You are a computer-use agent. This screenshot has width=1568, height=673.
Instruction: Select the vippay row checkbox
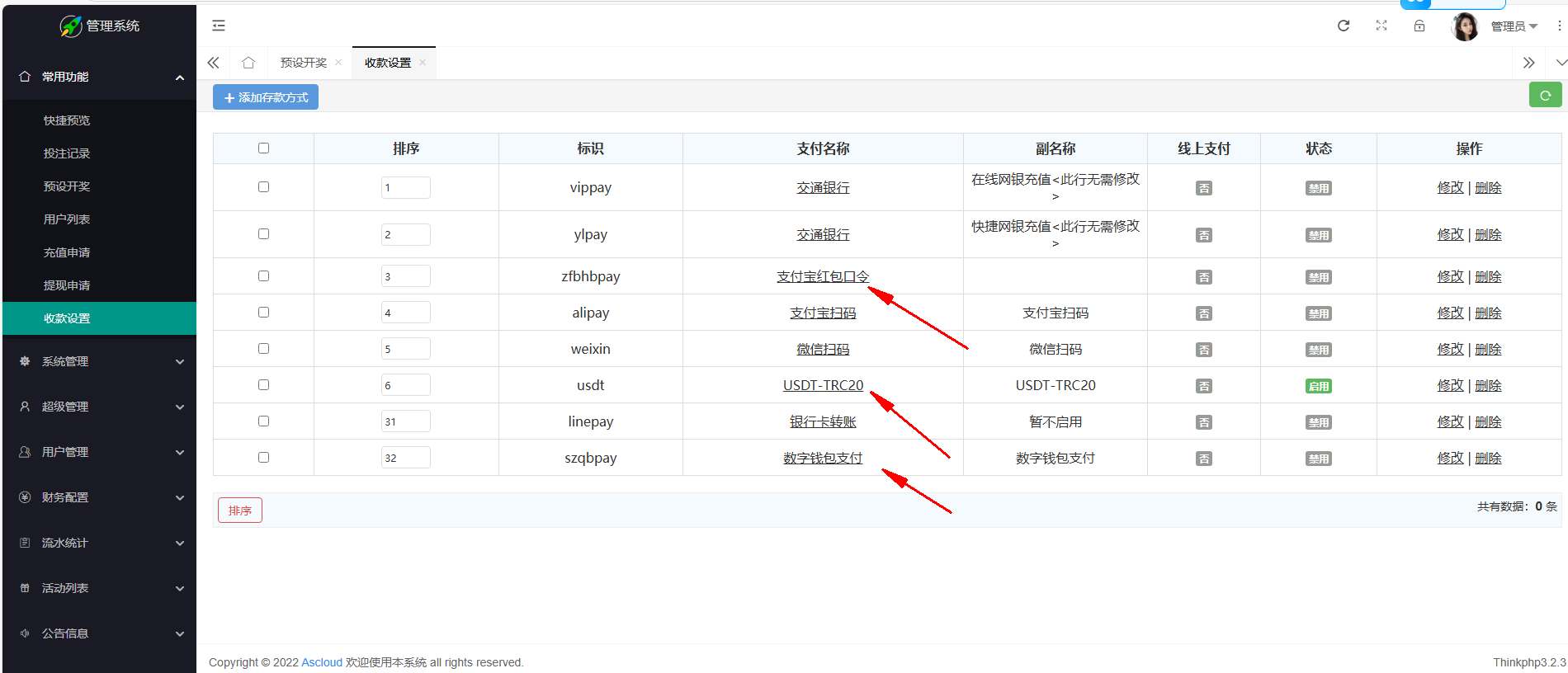[x=263, y=187]
